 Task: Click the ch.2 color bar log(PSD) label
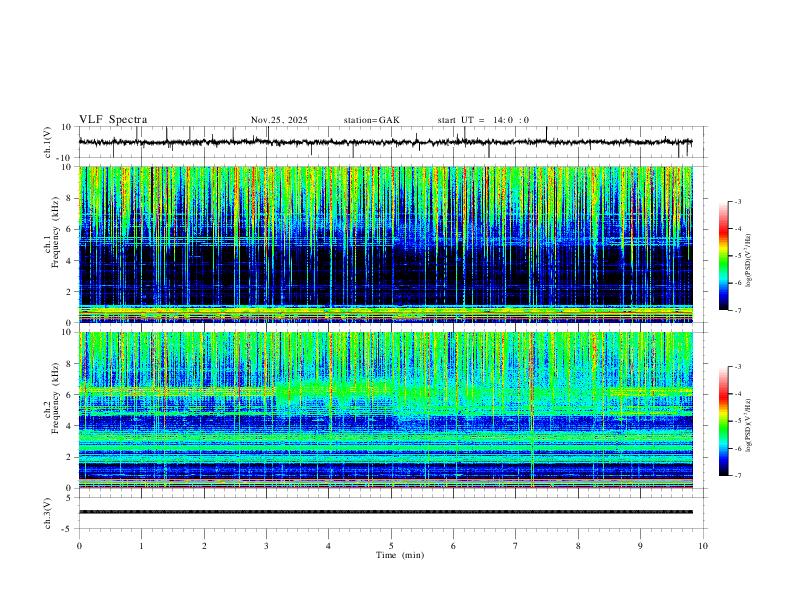point(749,425)
